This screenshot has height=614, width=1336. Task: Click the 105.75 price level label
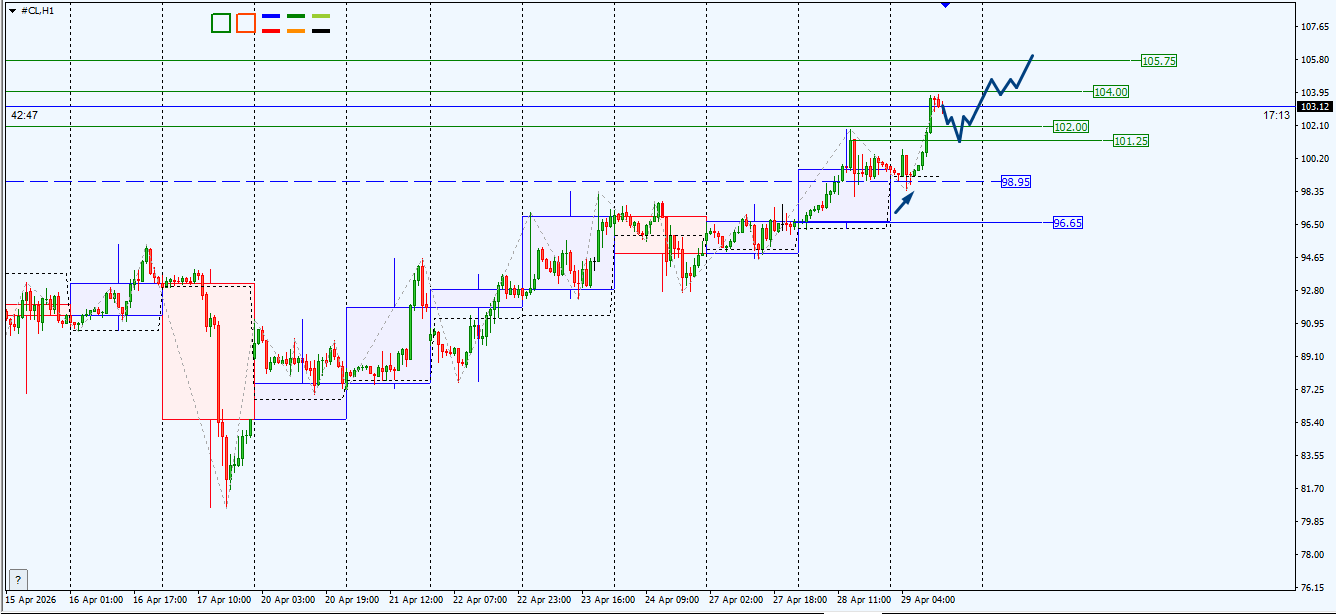coord(1158,61)
